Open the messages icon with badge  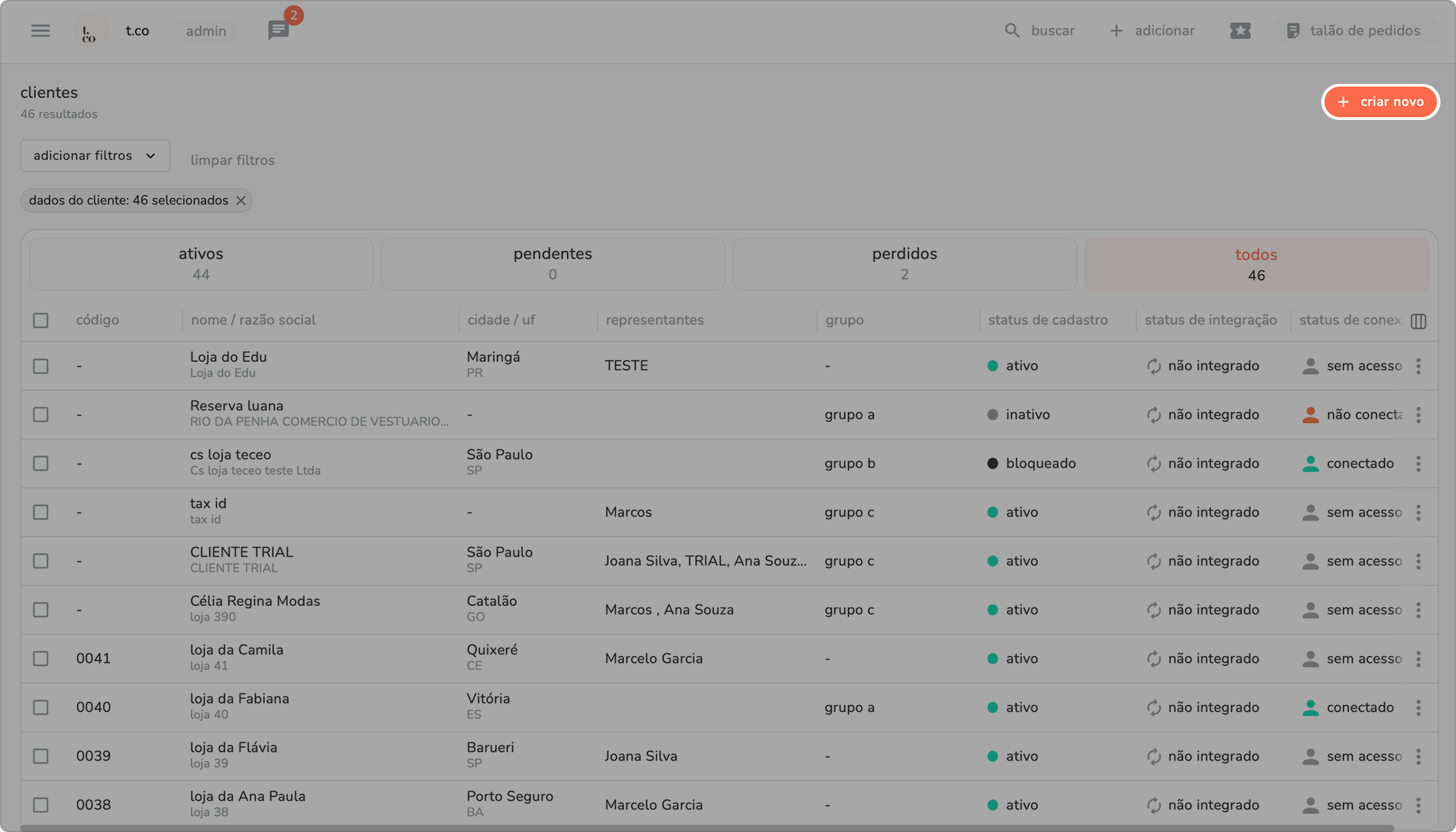(x=279, y=31)
